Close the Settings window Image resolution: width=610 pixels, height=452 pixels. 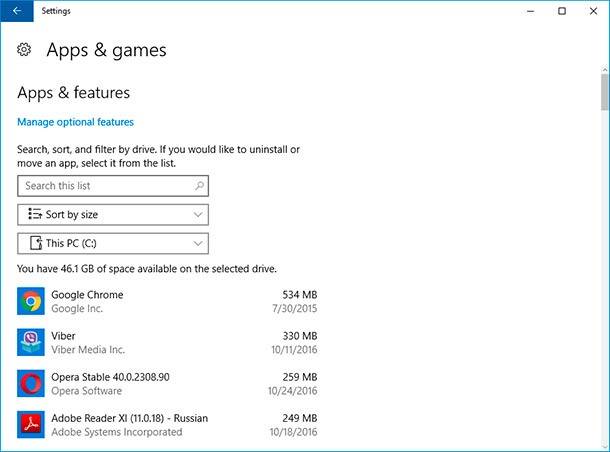593,11
